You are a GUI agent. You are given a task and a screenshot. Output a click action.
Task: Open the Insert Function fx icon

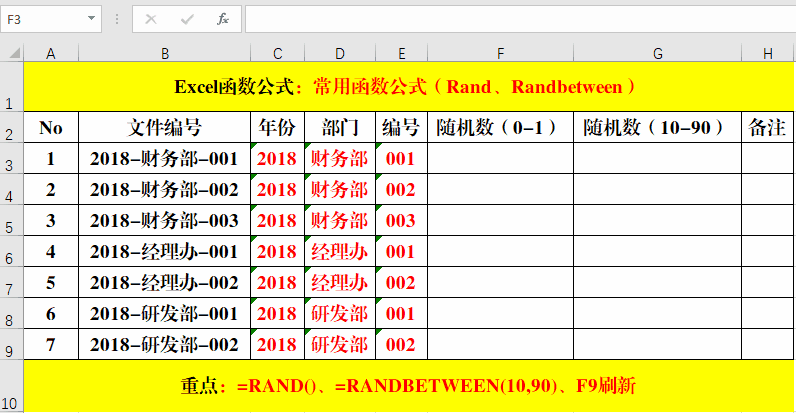[223, 19]
